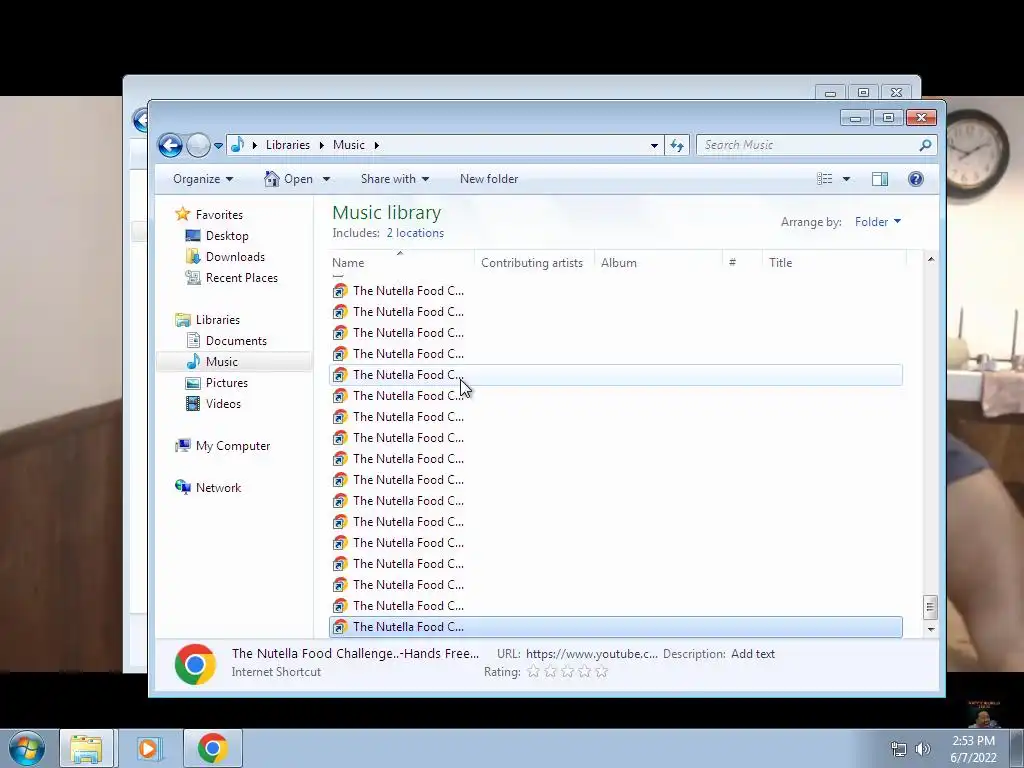Click the magnifying glass search icon
Screen dimensions: 1024x768
tap(925, 145)
